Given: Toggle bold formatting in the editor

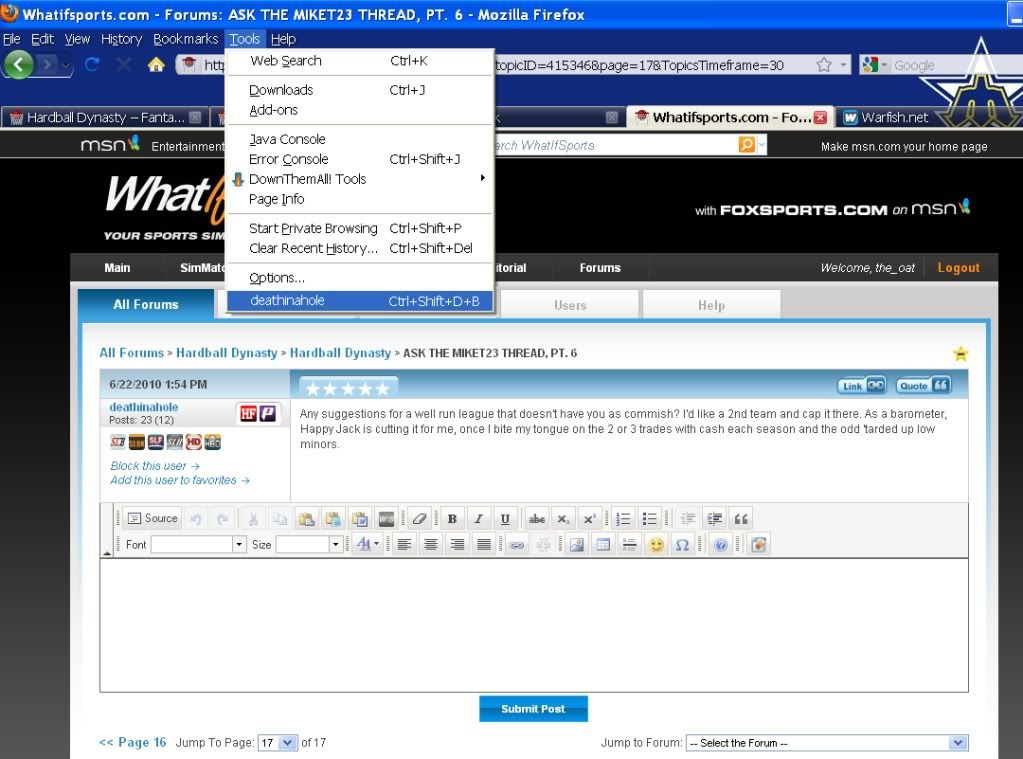Looking at the screenshot, I should 452,518.
